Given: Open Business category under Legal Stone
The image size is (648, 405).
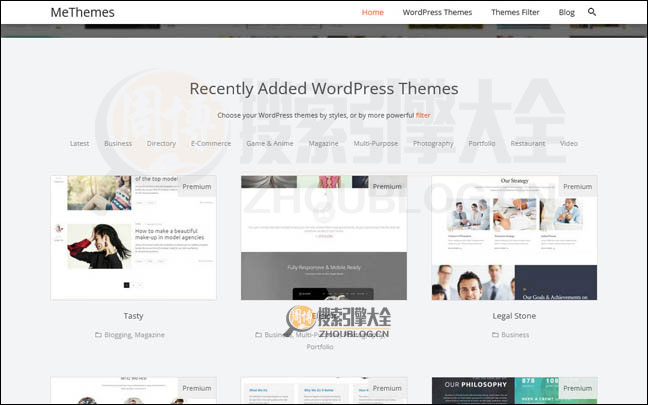Looking at the screenshot, I should [515, 335].
